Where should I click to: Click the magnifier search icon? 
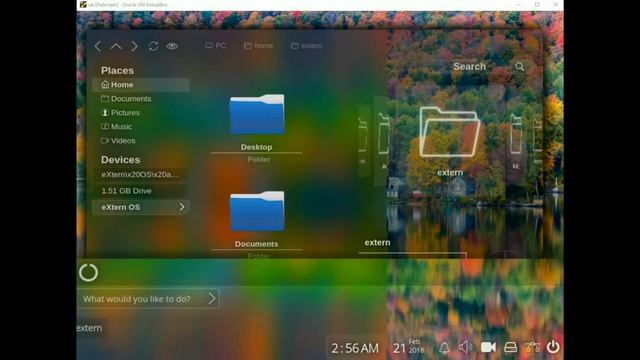click(519, 67)
